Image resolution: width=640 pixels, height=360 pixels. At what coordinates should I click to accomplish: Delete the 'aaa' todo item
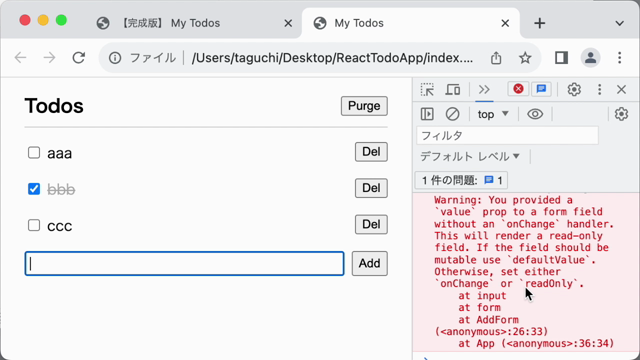click(371, 152)
